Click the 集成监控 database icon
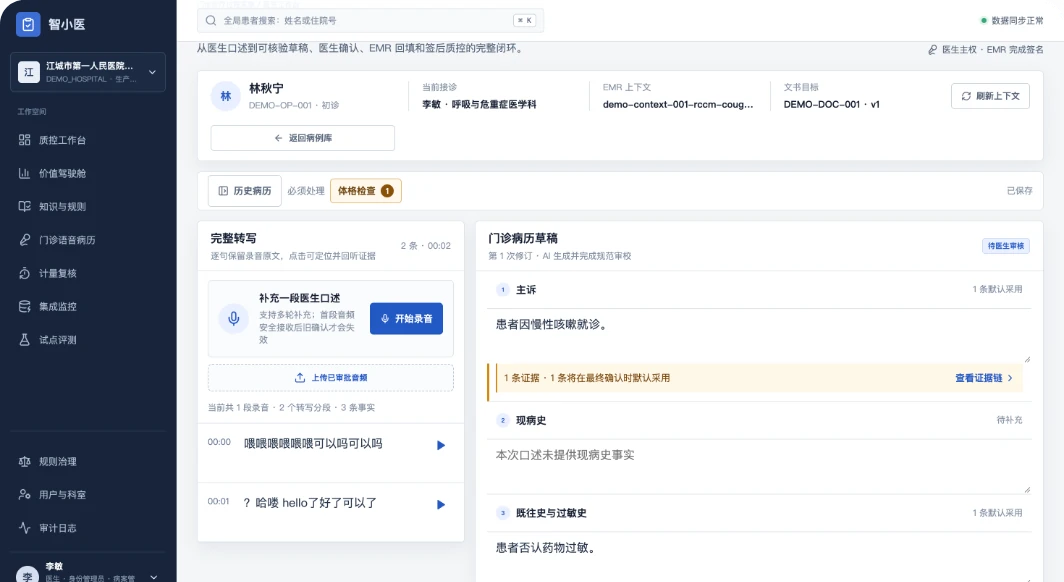This screenshot has height=582, width=1064. tap(24, 306)
